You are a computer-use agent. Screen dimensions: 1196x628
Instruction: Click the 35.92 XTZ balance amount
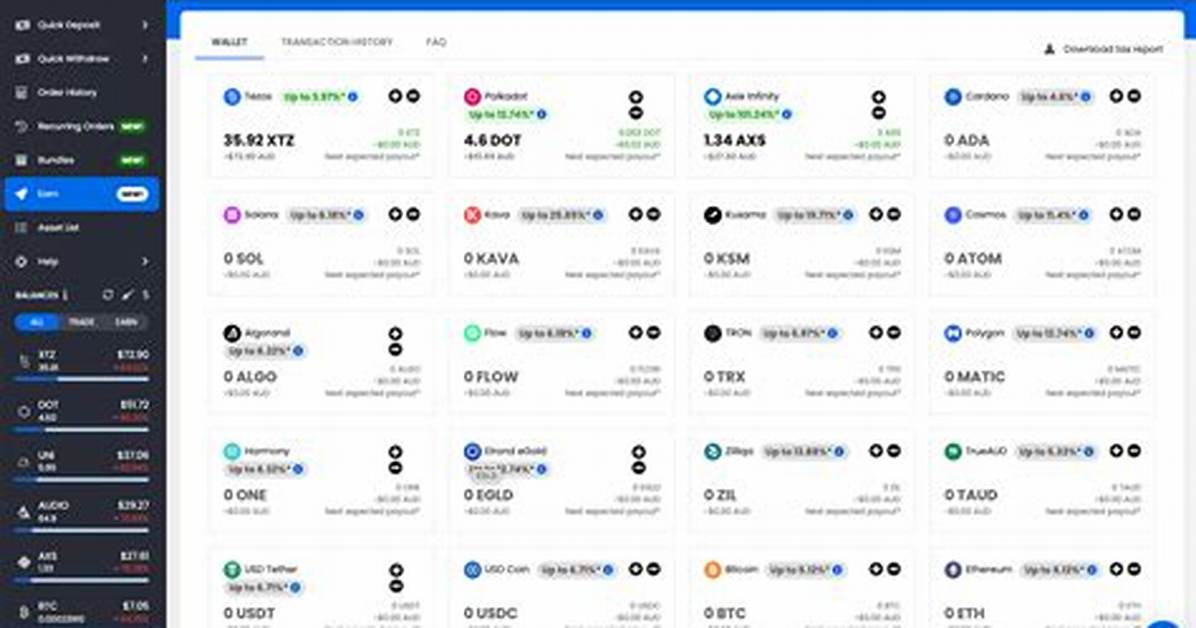tap(259, 140)
